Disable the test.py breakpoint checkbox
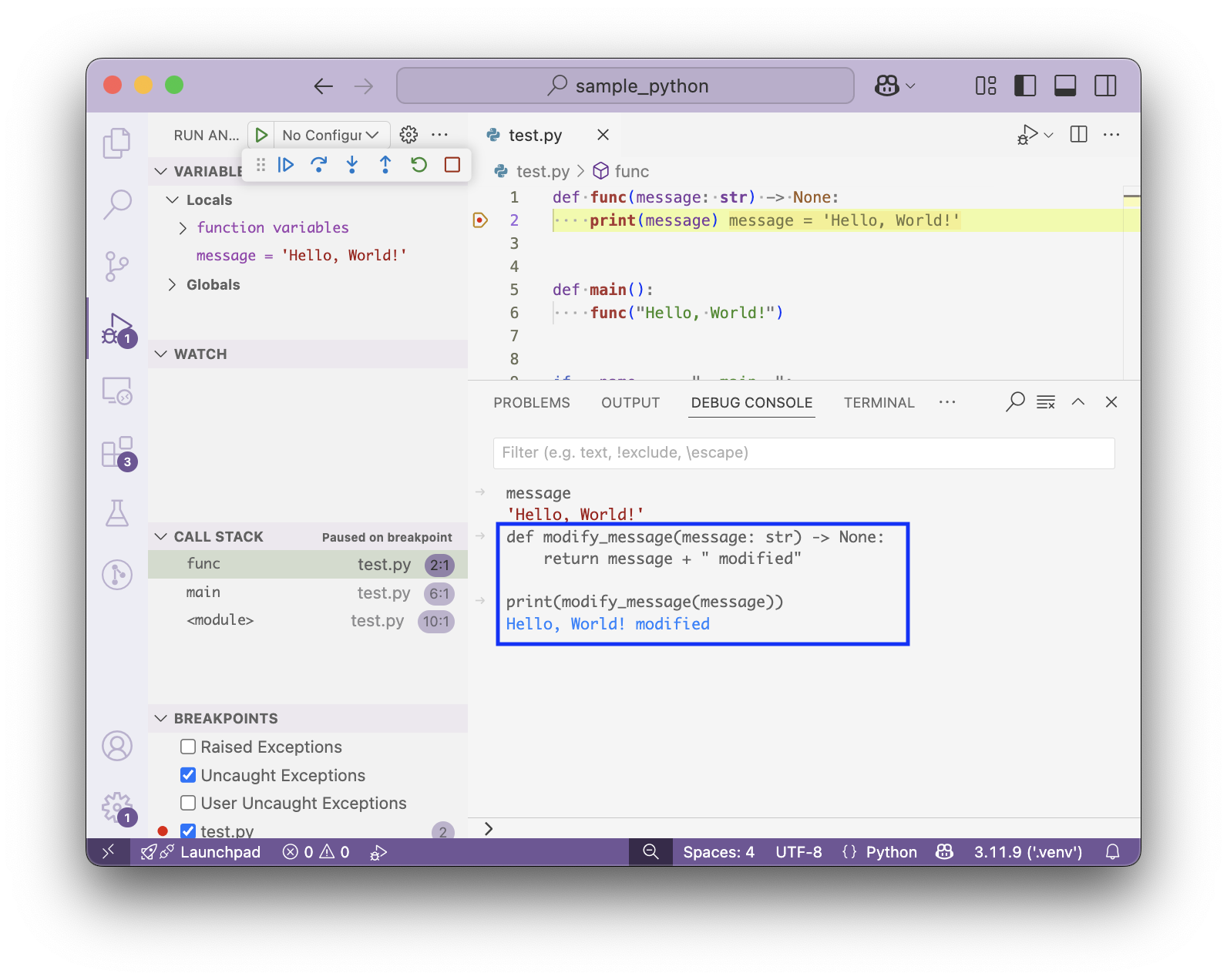The image size is (1227, 980). click(188, 831)
